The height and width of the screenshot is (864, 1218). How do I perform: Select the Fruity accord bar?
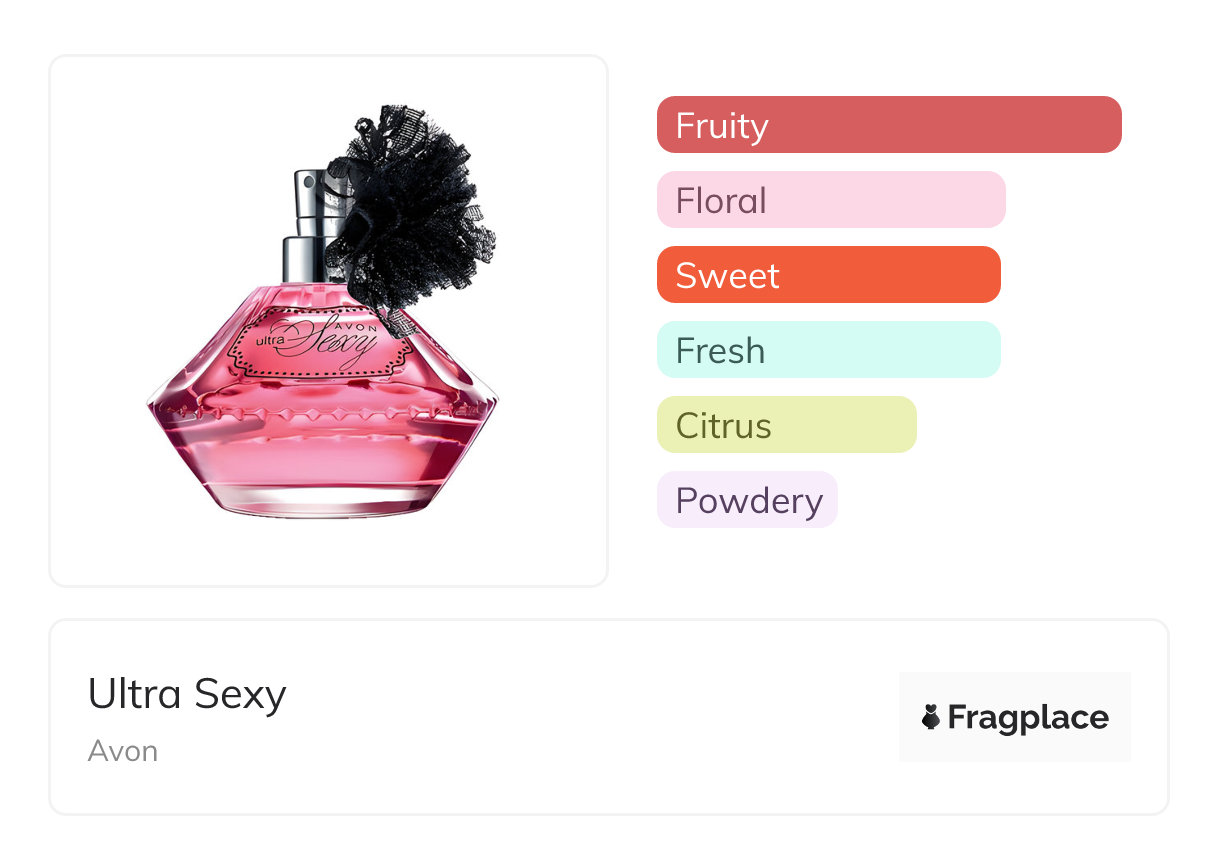point(888,125)
